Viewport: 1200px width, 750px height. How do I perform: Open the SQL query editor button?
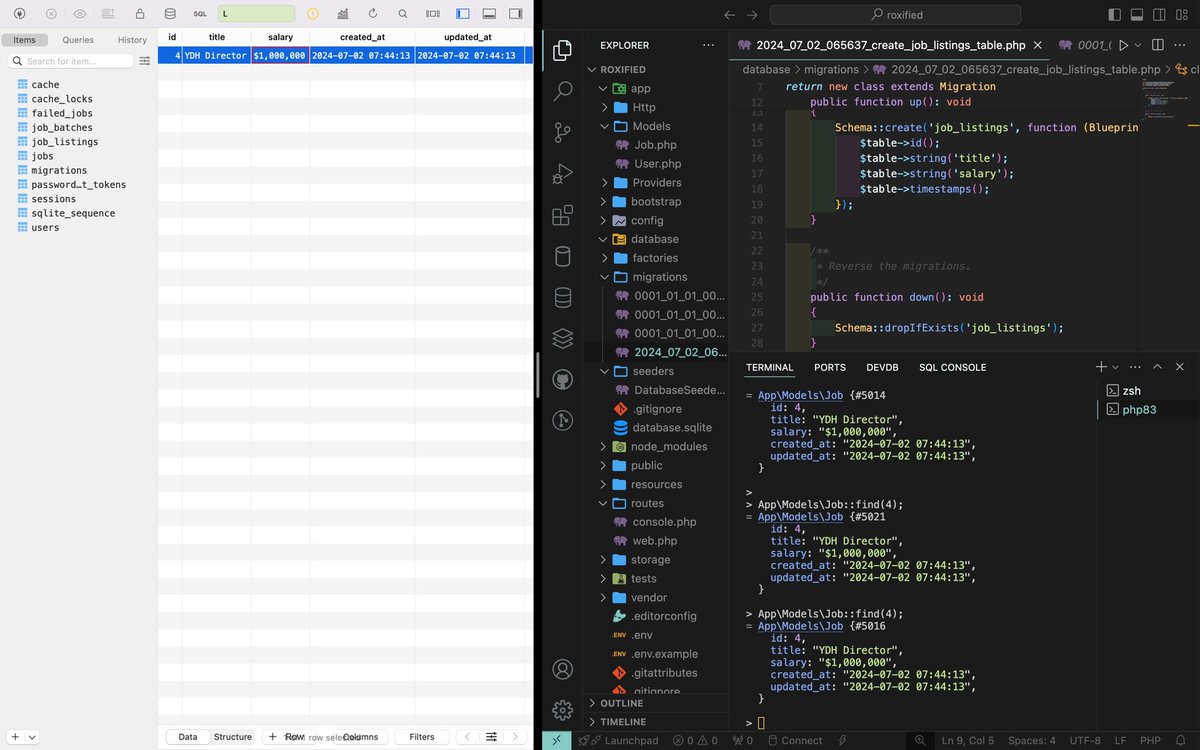(200, 14)
